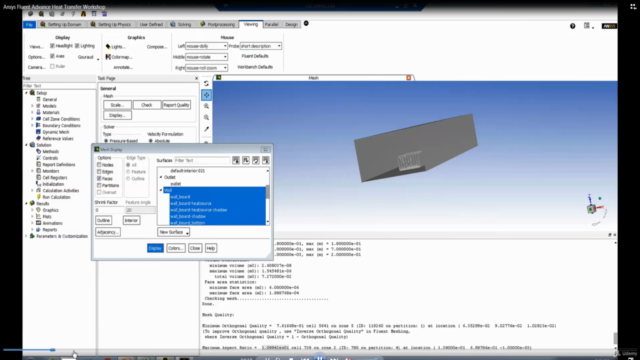Enable the Partitions checkbox in Mesh Display

click(99, 185)
